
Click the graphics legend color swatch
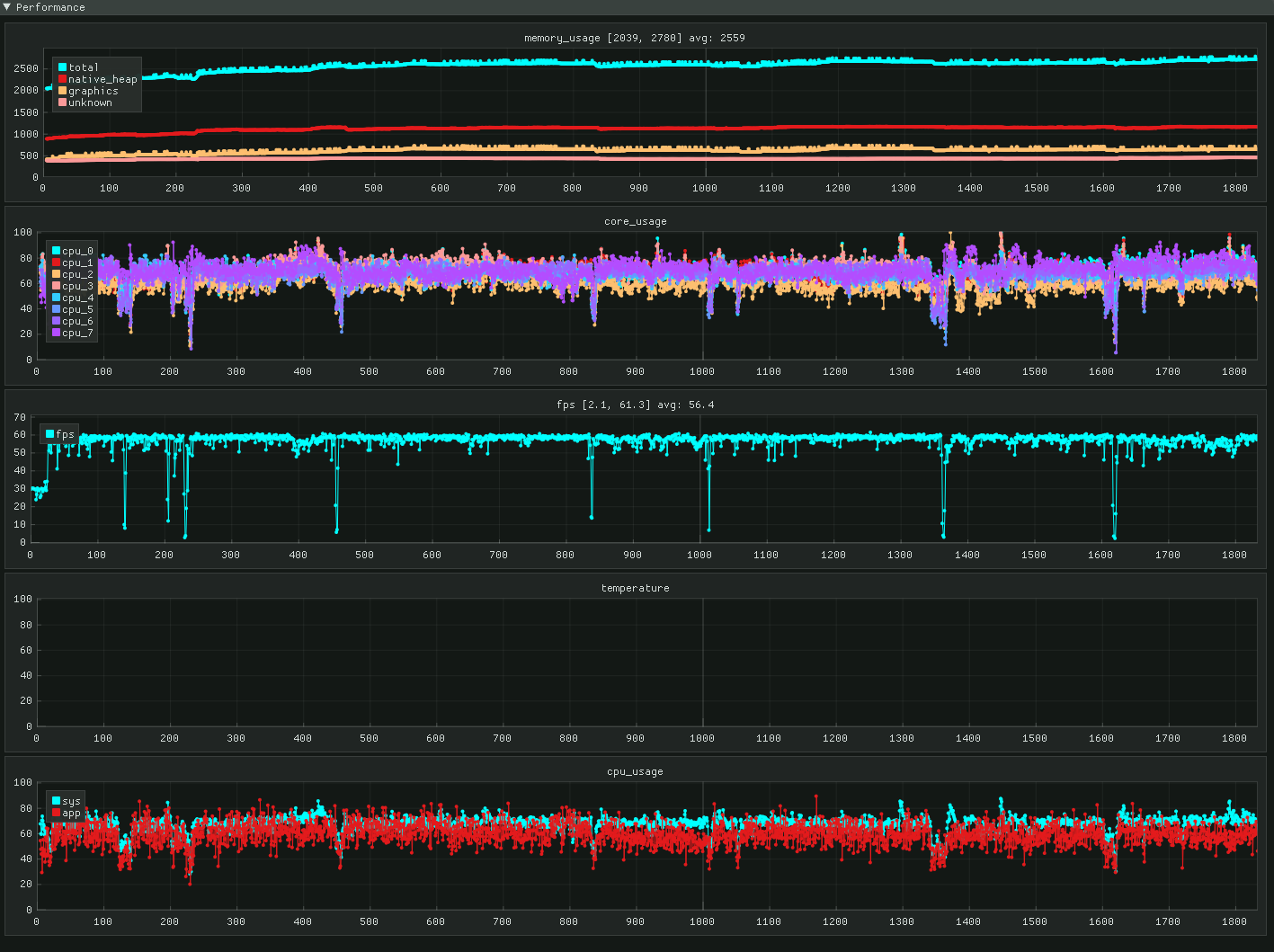[63, 91]
